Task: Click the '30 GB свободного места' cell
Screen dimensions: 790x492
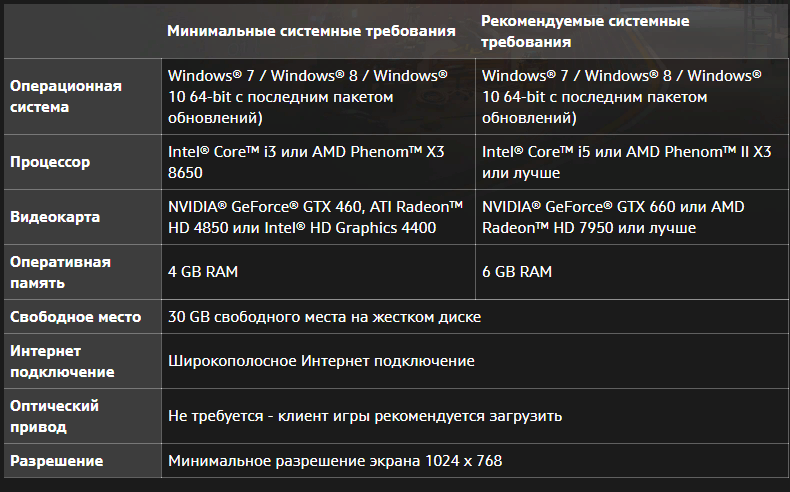Action: (475, 317)
